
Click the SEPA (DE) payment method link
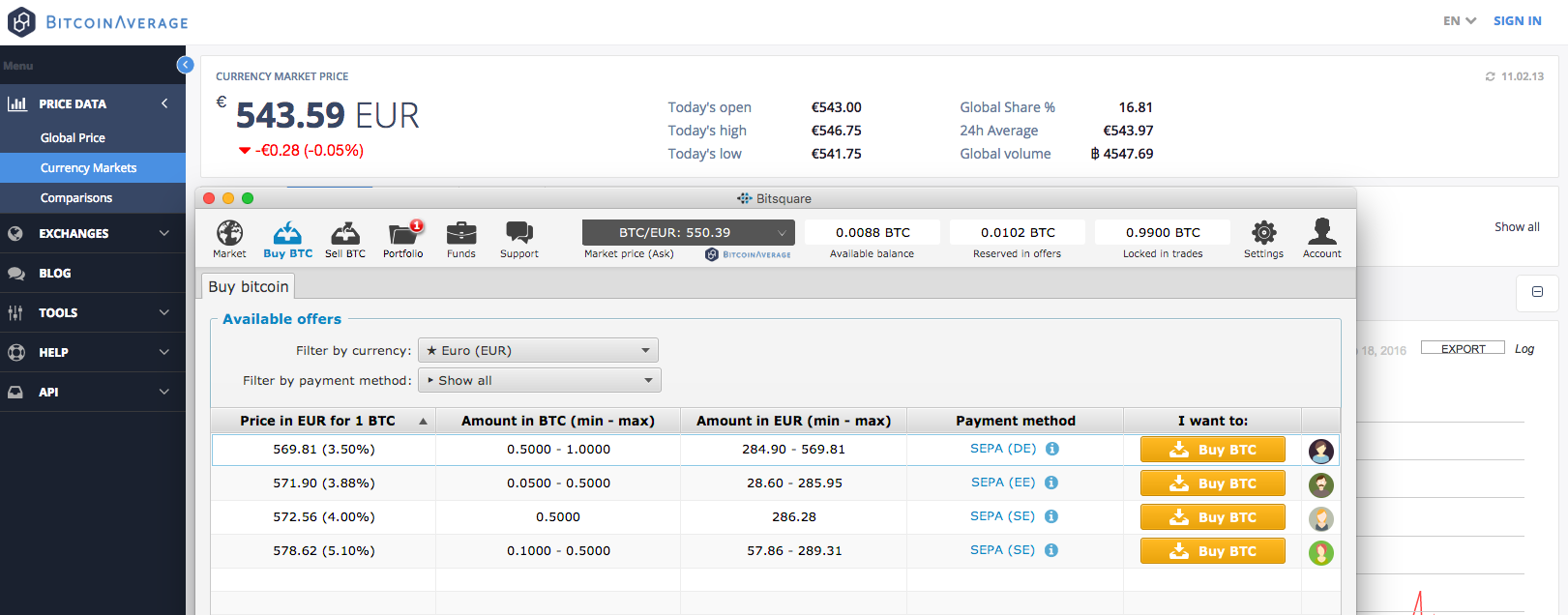1003,449
